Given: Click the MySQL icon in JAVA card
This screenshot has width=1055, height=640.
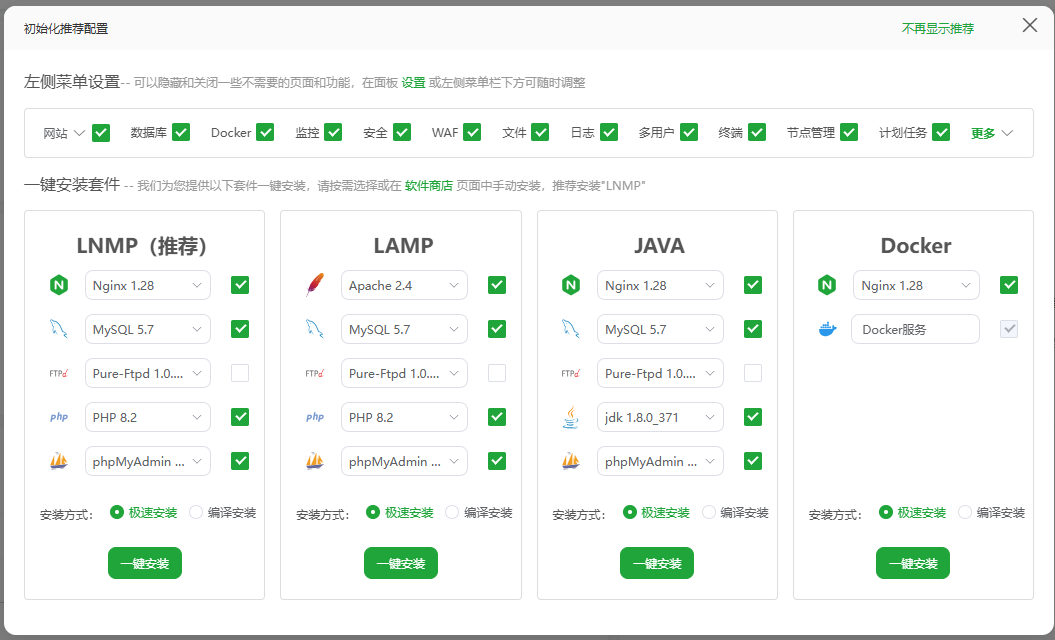Looking at the screenshot, I should 571,329.
